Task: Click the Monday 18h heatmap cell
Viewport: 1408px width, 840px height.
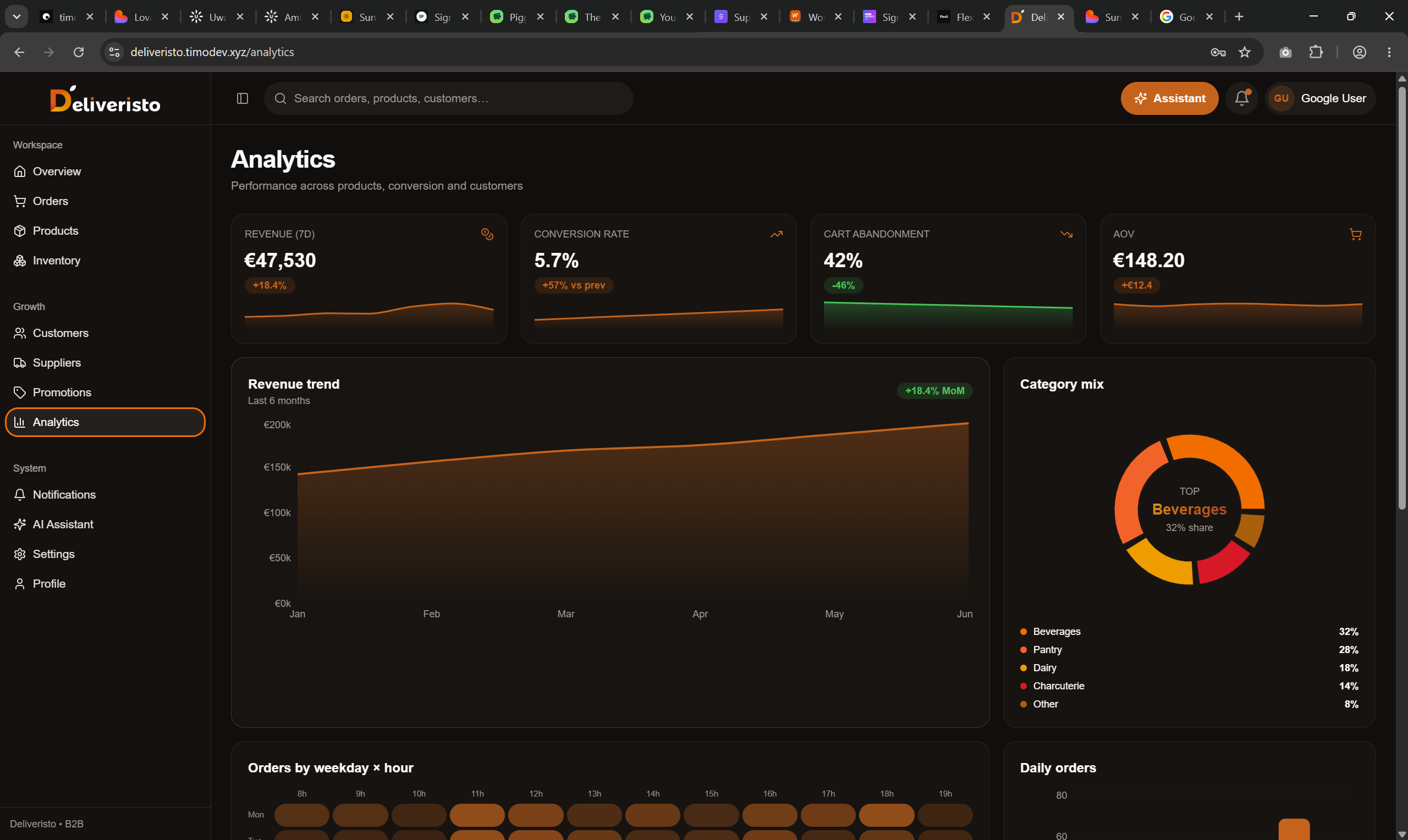Action: (x=887, y=815)
